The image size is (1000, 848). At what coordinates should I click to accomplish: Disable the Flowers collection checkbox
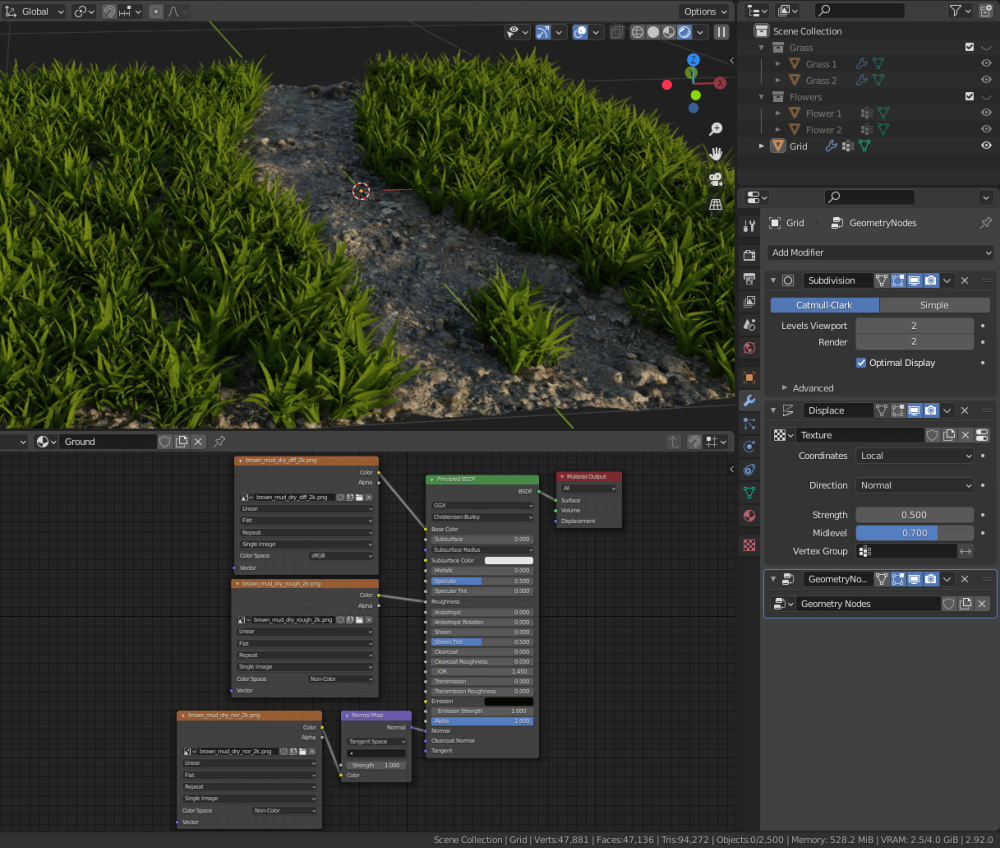[x=969, y=96]
